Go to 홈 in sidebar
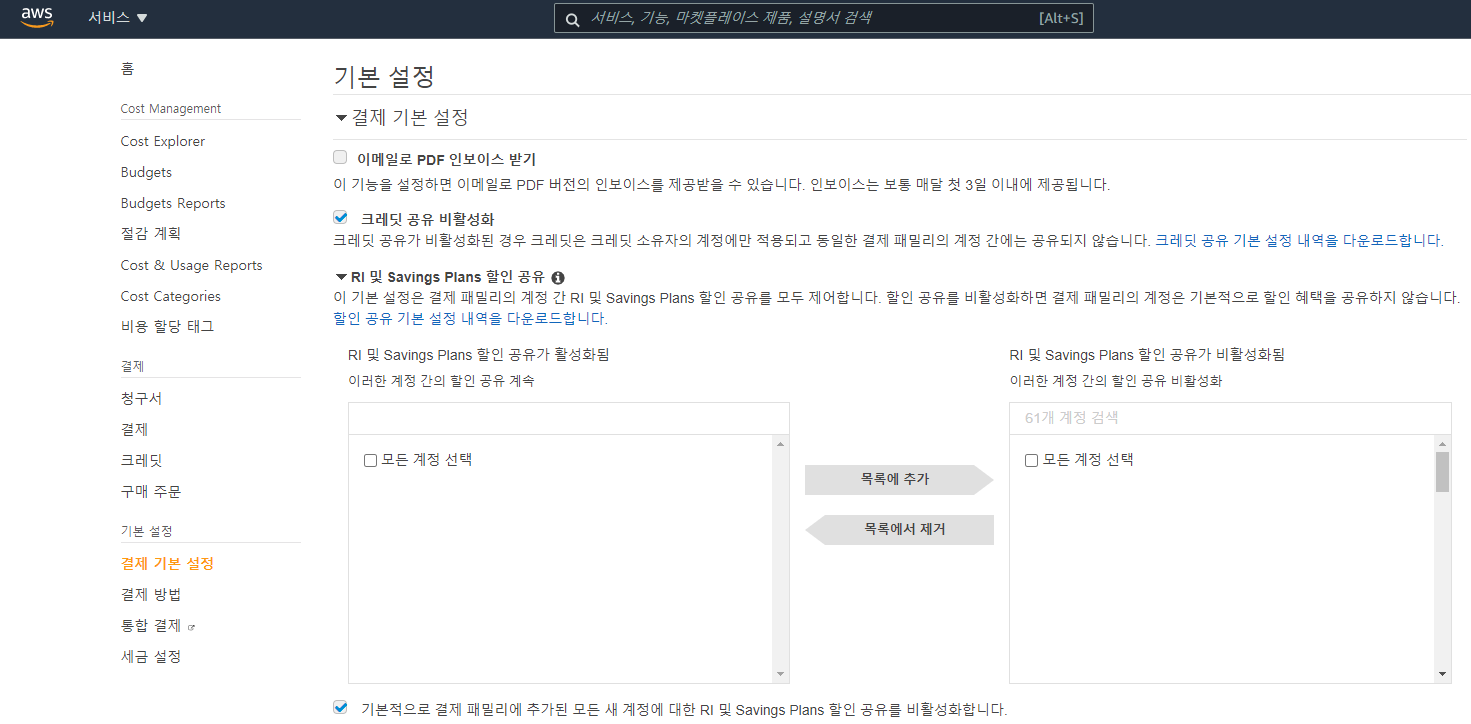The image size is (1471, 724). [128, 69]
